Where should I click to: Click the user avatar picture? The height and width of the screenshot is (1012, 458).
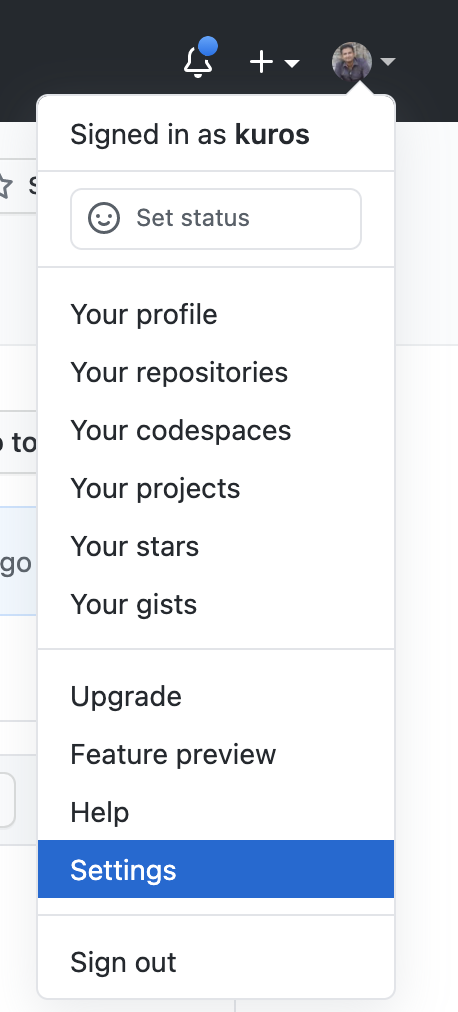tap(352, 62)
